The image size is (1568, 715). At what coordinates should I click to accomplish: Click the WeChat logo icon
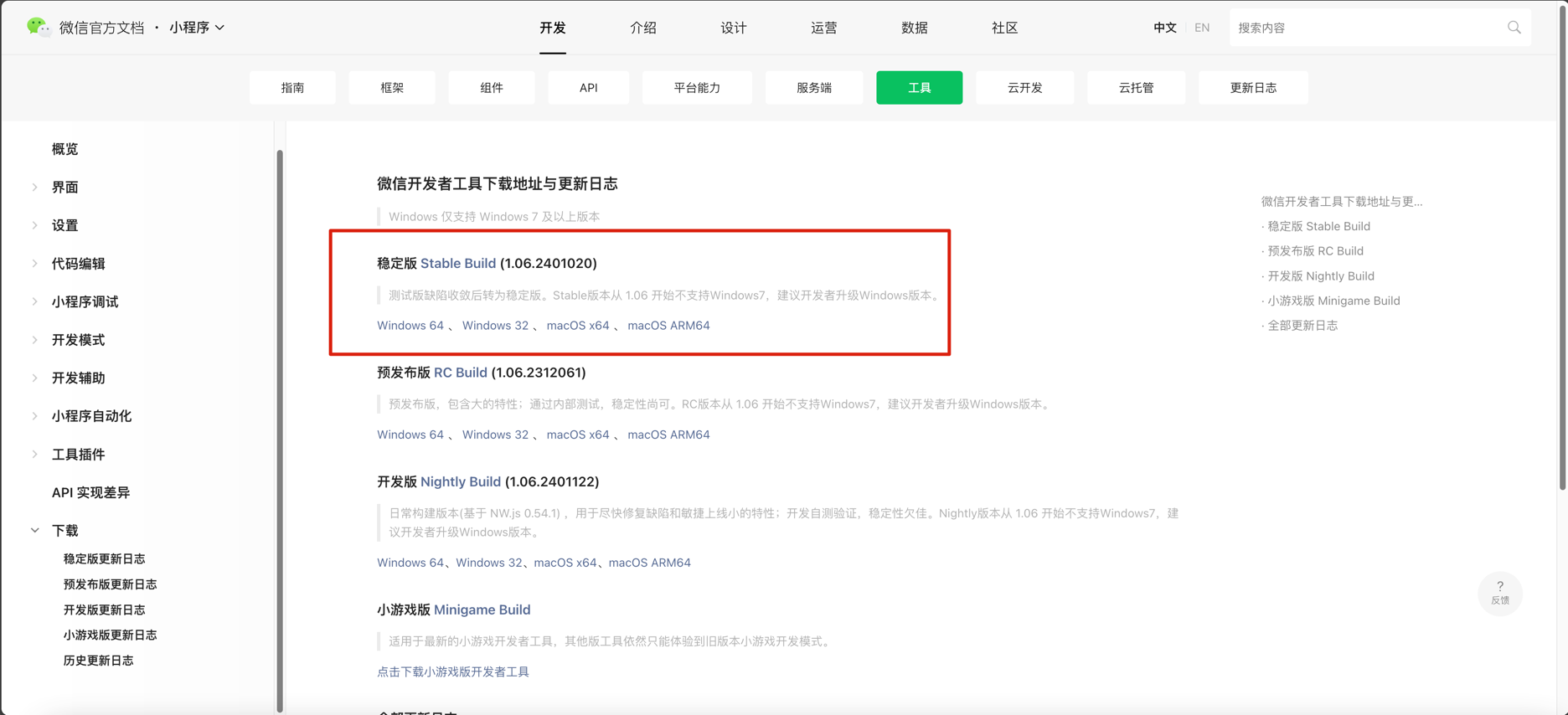click(x=38, y=27)
